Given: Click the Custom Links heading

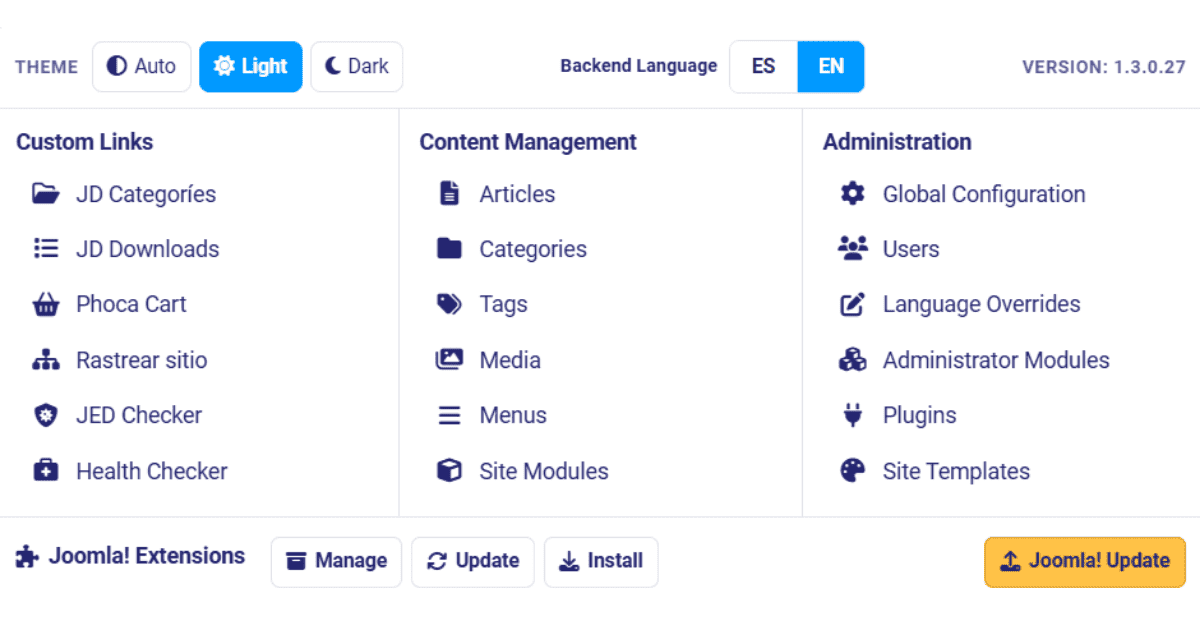Looking at the screenshot, I should [85, 142].
